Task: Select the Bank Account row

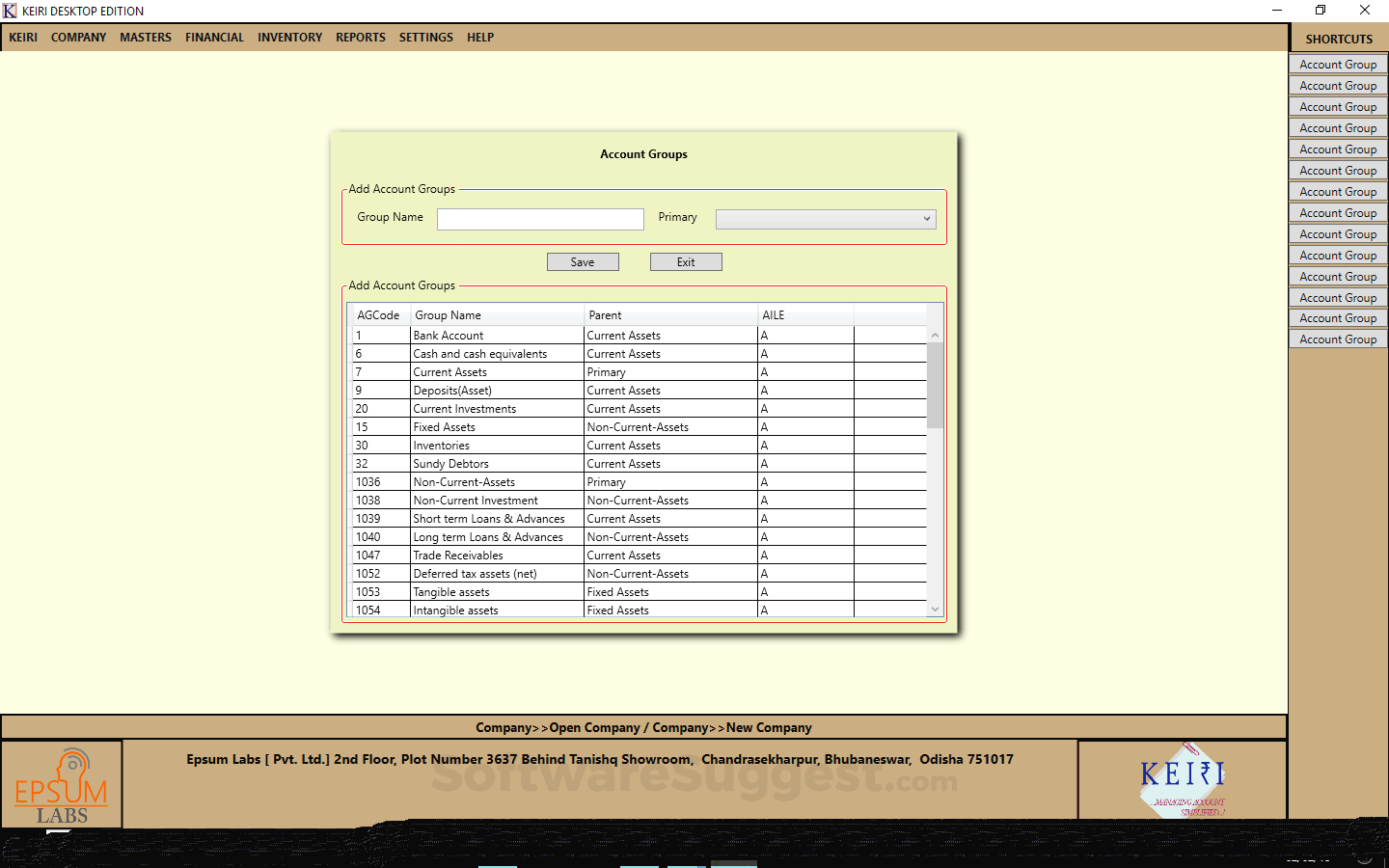Action: click(498, 335)
